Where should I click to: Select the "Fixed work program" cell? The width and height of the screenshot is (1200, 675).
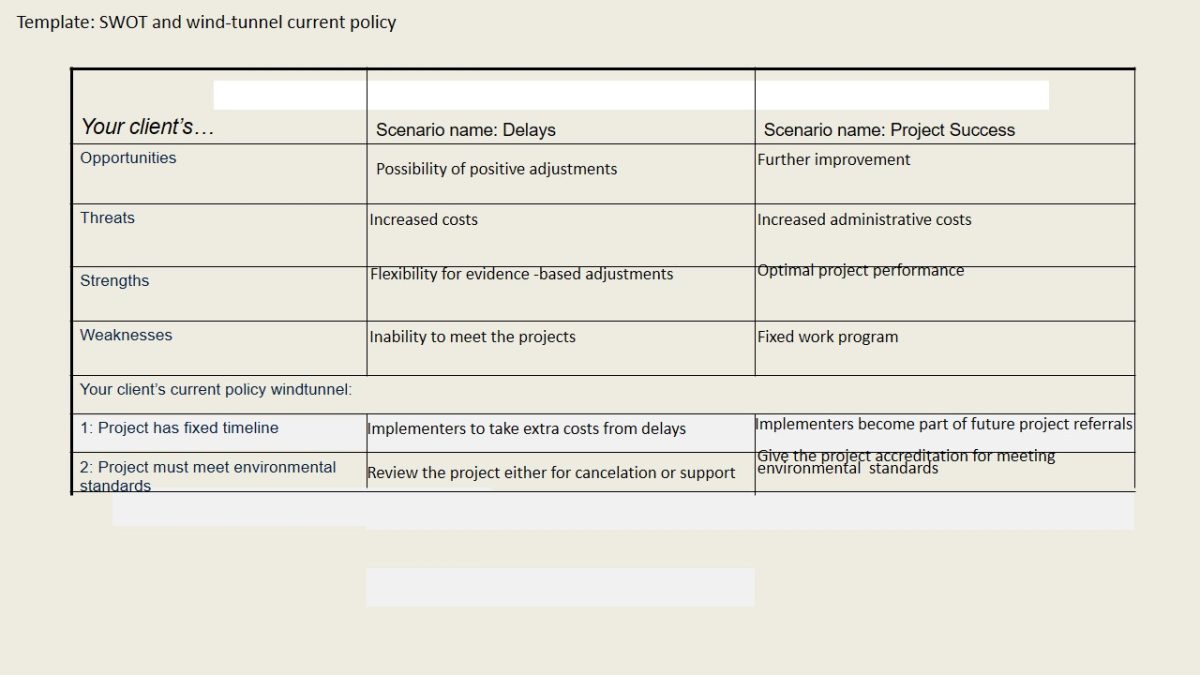(827, 337)
